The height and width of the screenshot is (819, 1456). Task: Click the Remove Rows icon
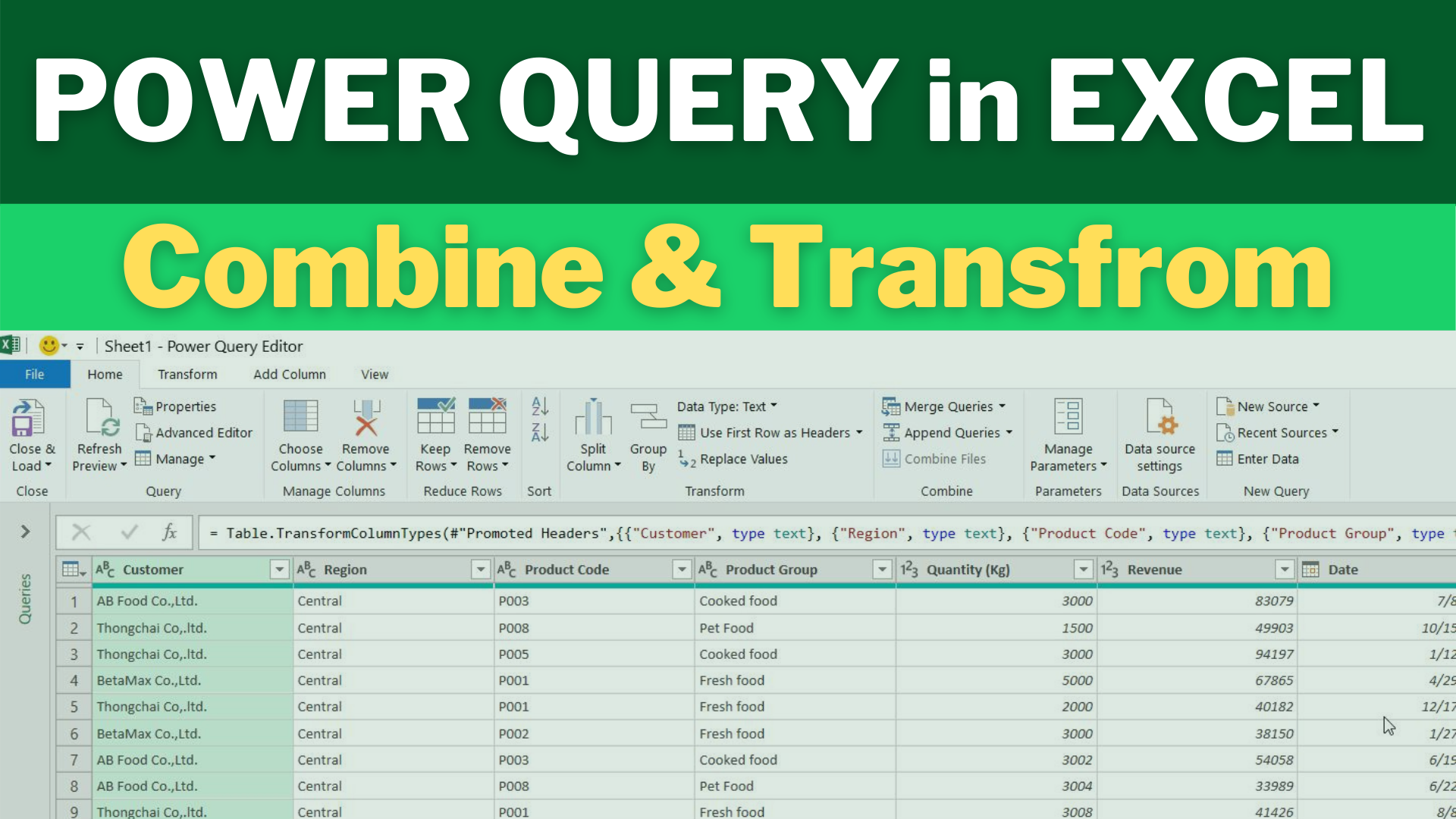click(487, 416)
